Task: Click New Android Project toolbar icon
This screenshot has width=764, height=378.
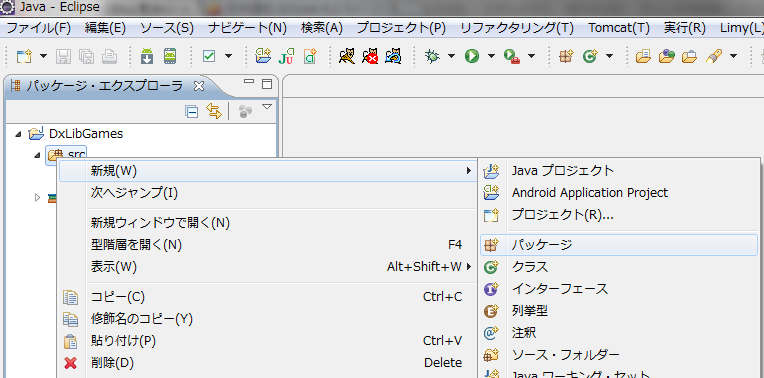Action: (x=264, y=57)
